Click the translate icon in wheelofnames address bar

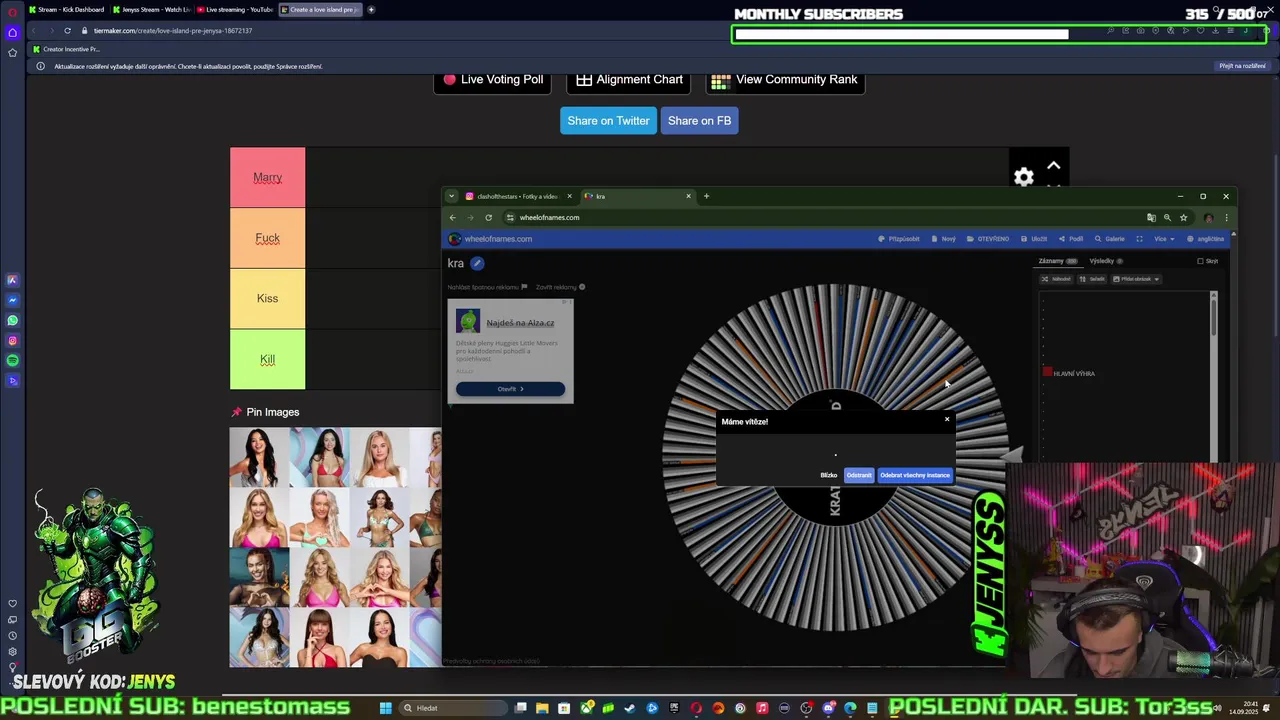point(1151,217)
